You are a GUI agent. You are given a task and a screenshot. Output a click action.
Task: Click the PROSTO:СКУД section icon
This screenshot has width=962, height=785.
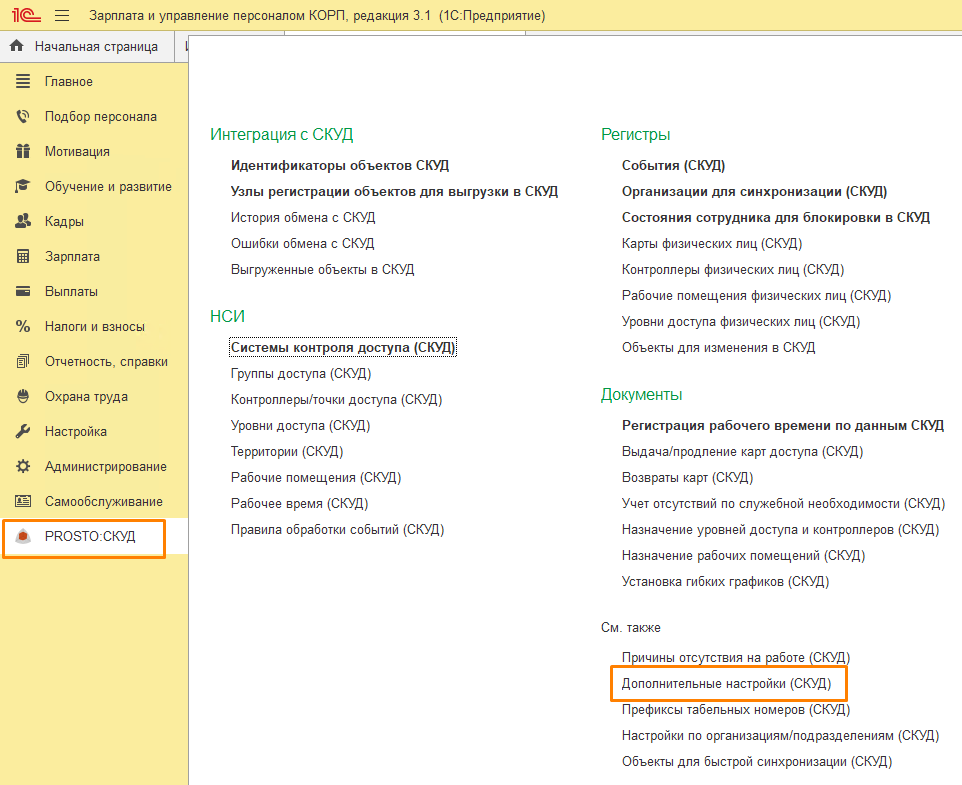coord(23,537)
